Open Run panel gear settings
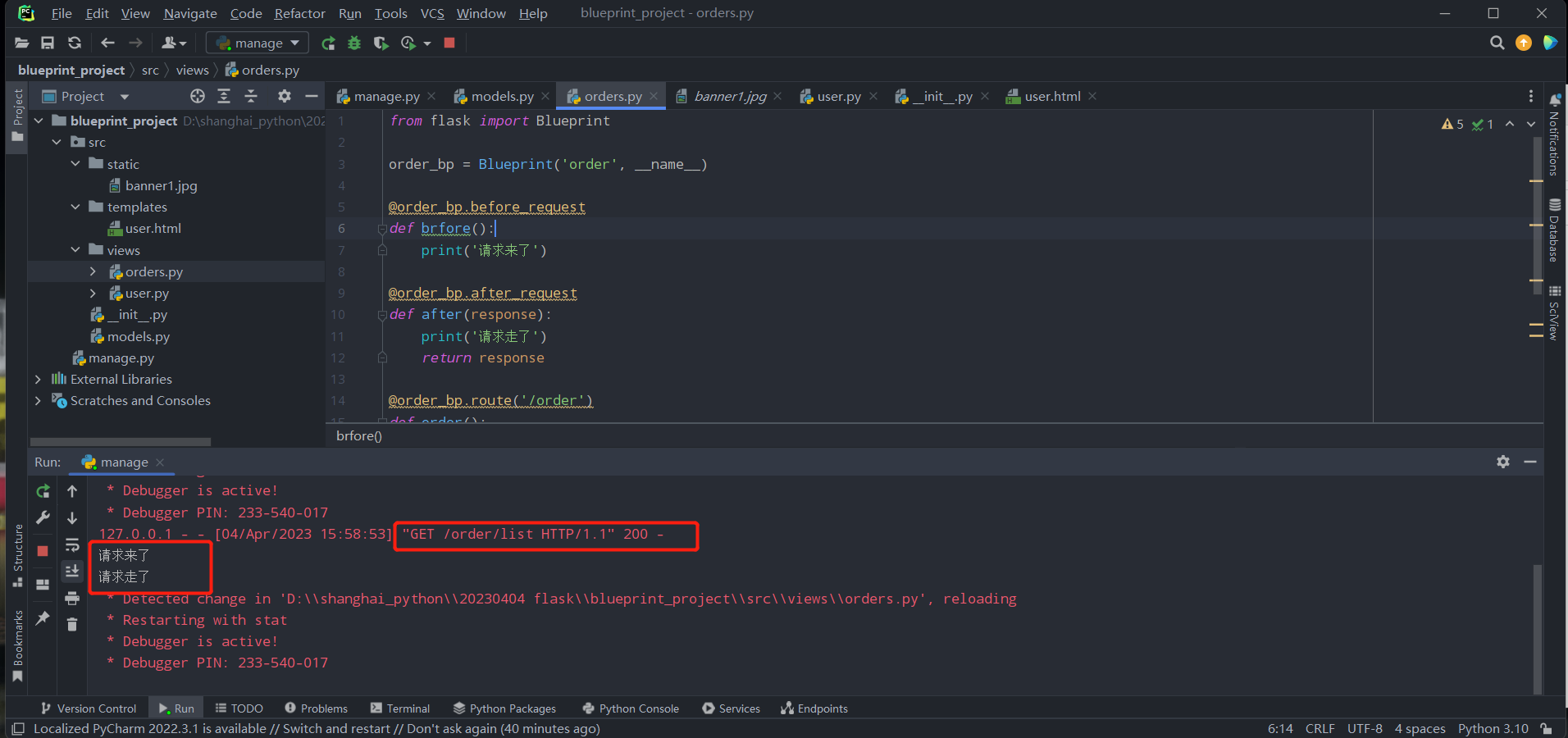This screenshot has height=738, width=1568. 1503,462
